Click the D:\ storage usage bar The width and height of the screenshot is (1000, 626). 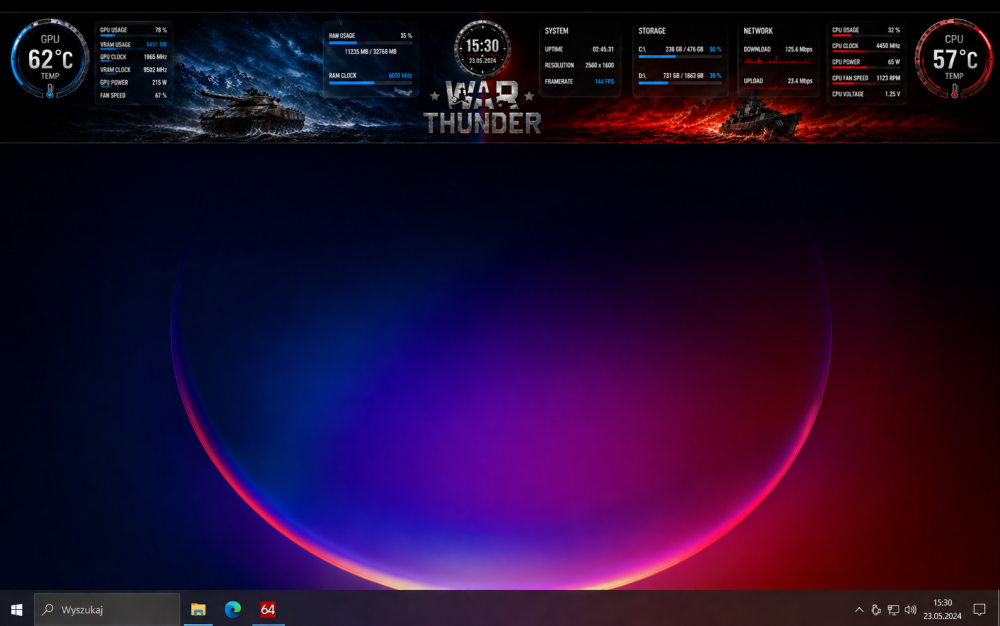[679, 83]
